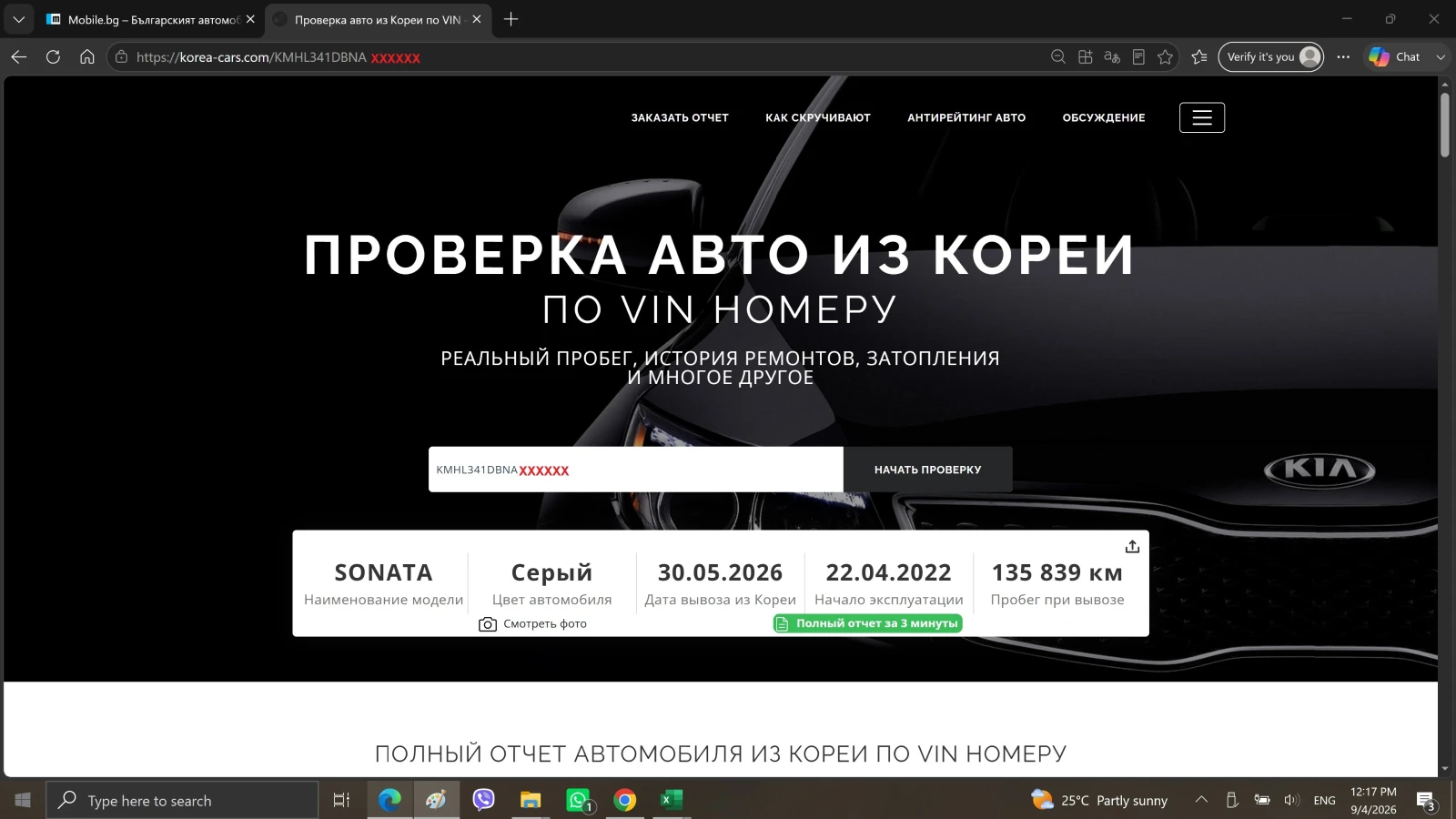Viewport: 1456px width, 819px height.
Task: Open the ЗАКАЗАТЬ ОТЧЕТ menu item
Action: click(680, 117)
